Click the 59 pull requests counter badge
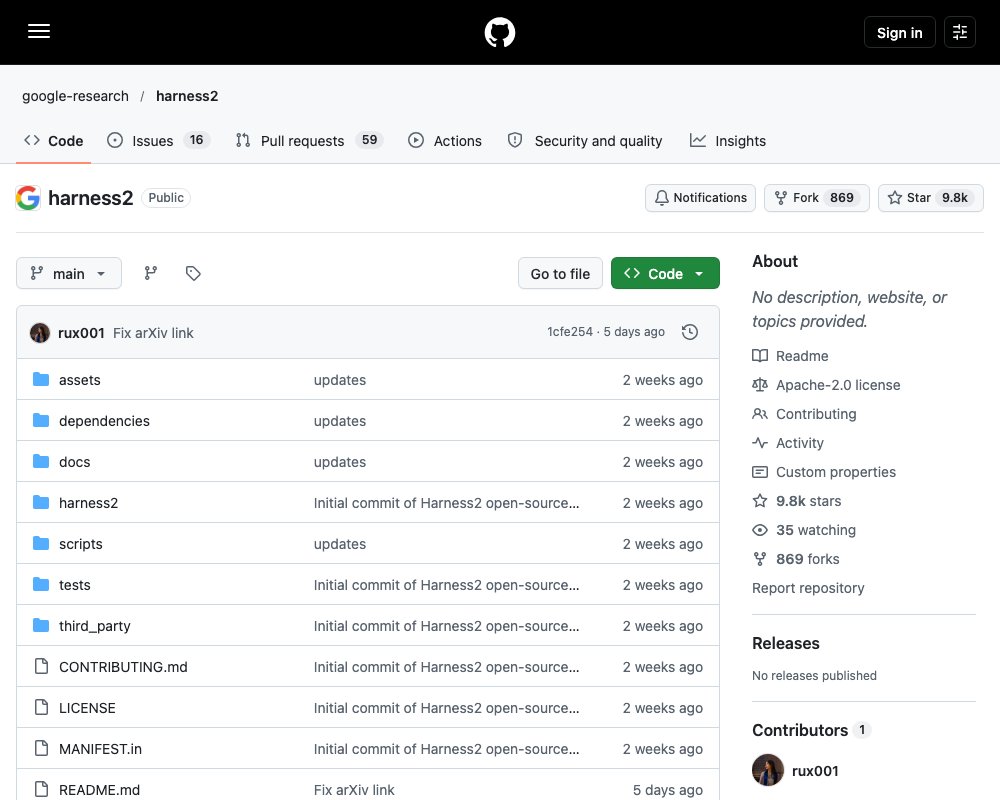Screen dimensions: 1000x800 pos(369,140)
